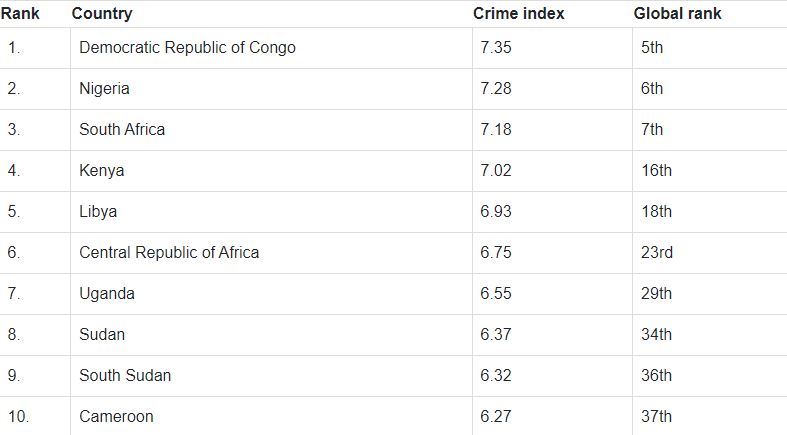
Task: Select the 5th global rank cell
Action: point(652,48)
